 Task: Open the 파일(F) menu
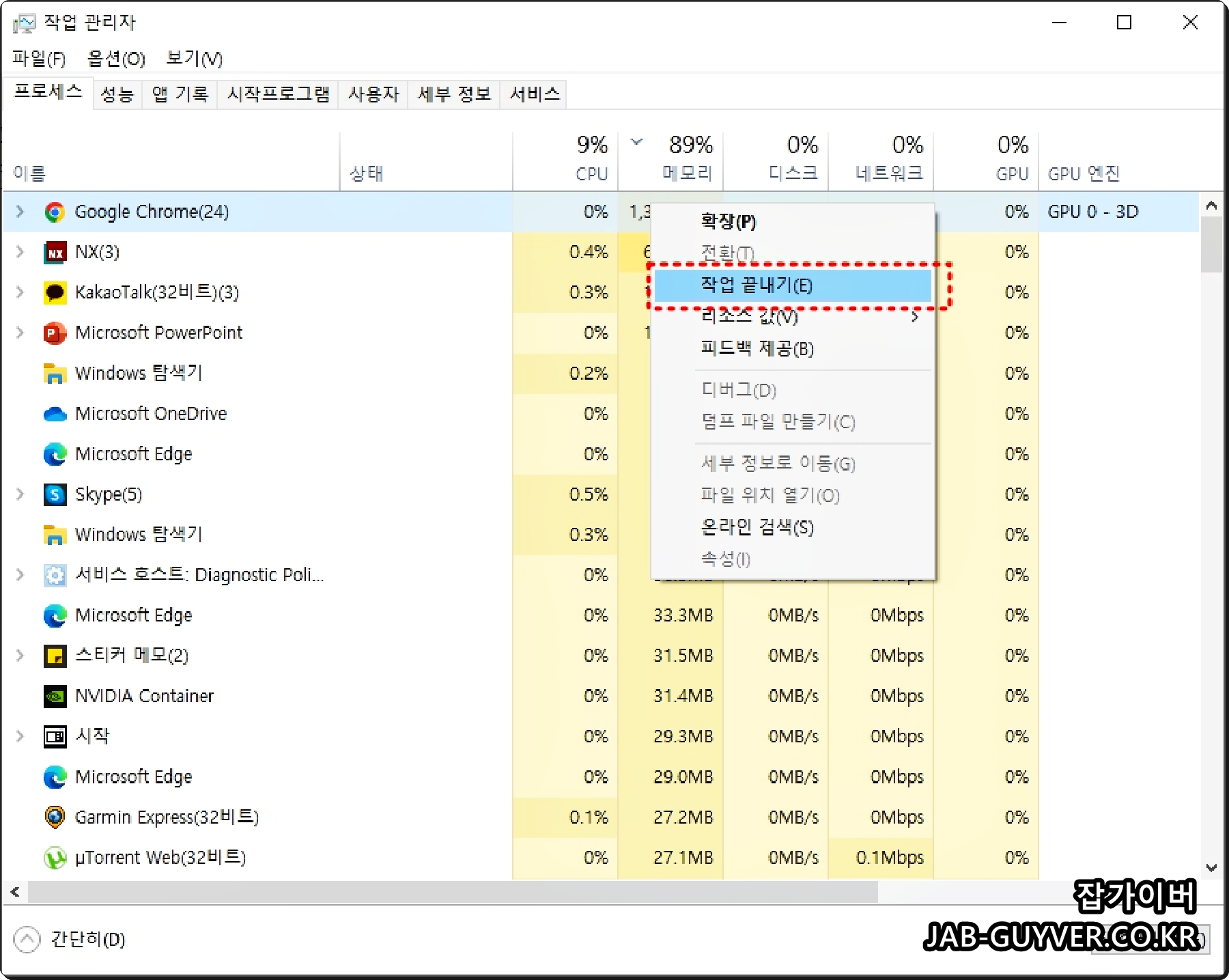[x=39, y=59]
